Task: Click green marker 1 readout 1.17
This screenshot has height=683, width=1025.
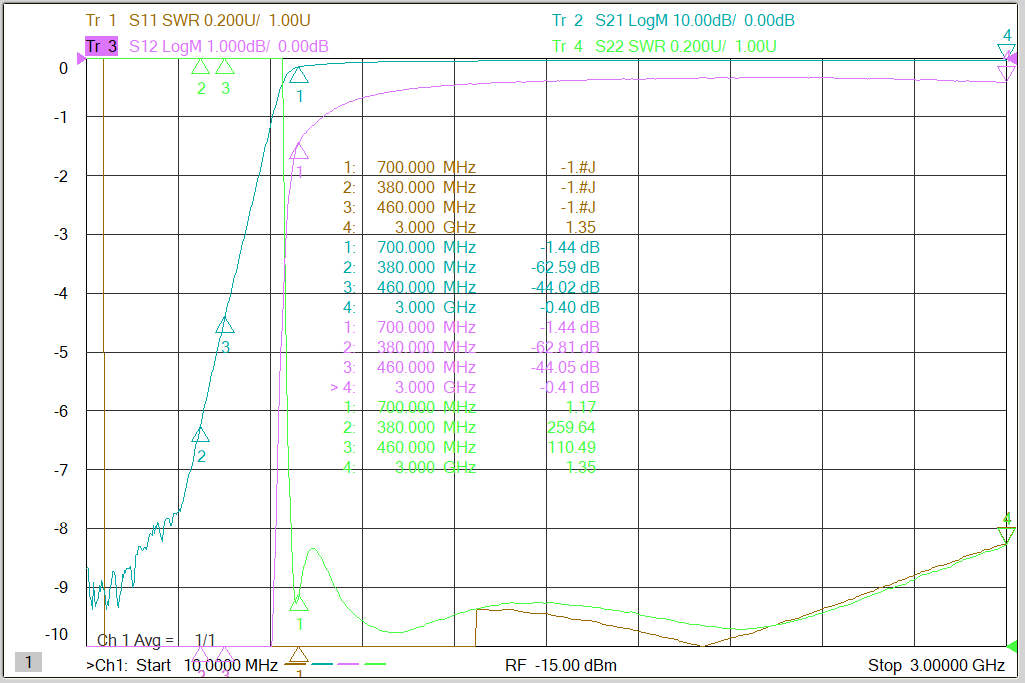Action: [x=581, y=407]
